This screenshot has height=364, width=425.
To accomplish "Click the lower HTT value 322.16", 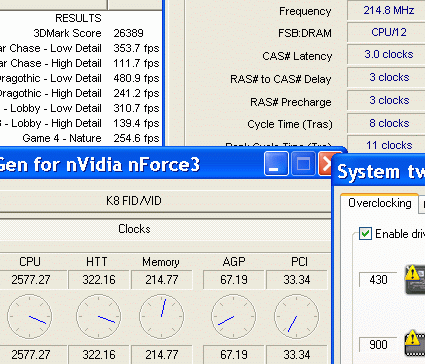I will 99,354.
